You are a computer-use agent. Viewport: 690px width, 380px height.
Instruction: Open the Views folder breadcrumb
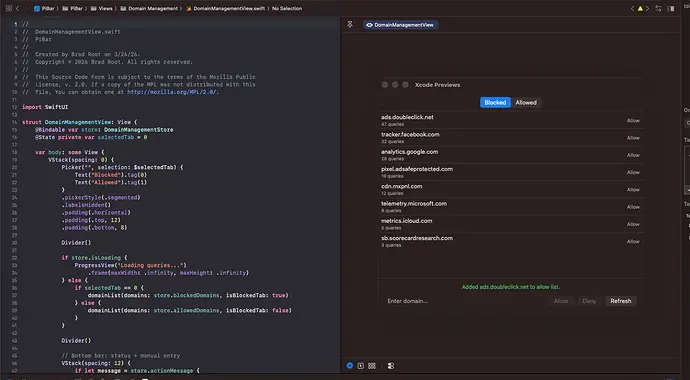102,8
